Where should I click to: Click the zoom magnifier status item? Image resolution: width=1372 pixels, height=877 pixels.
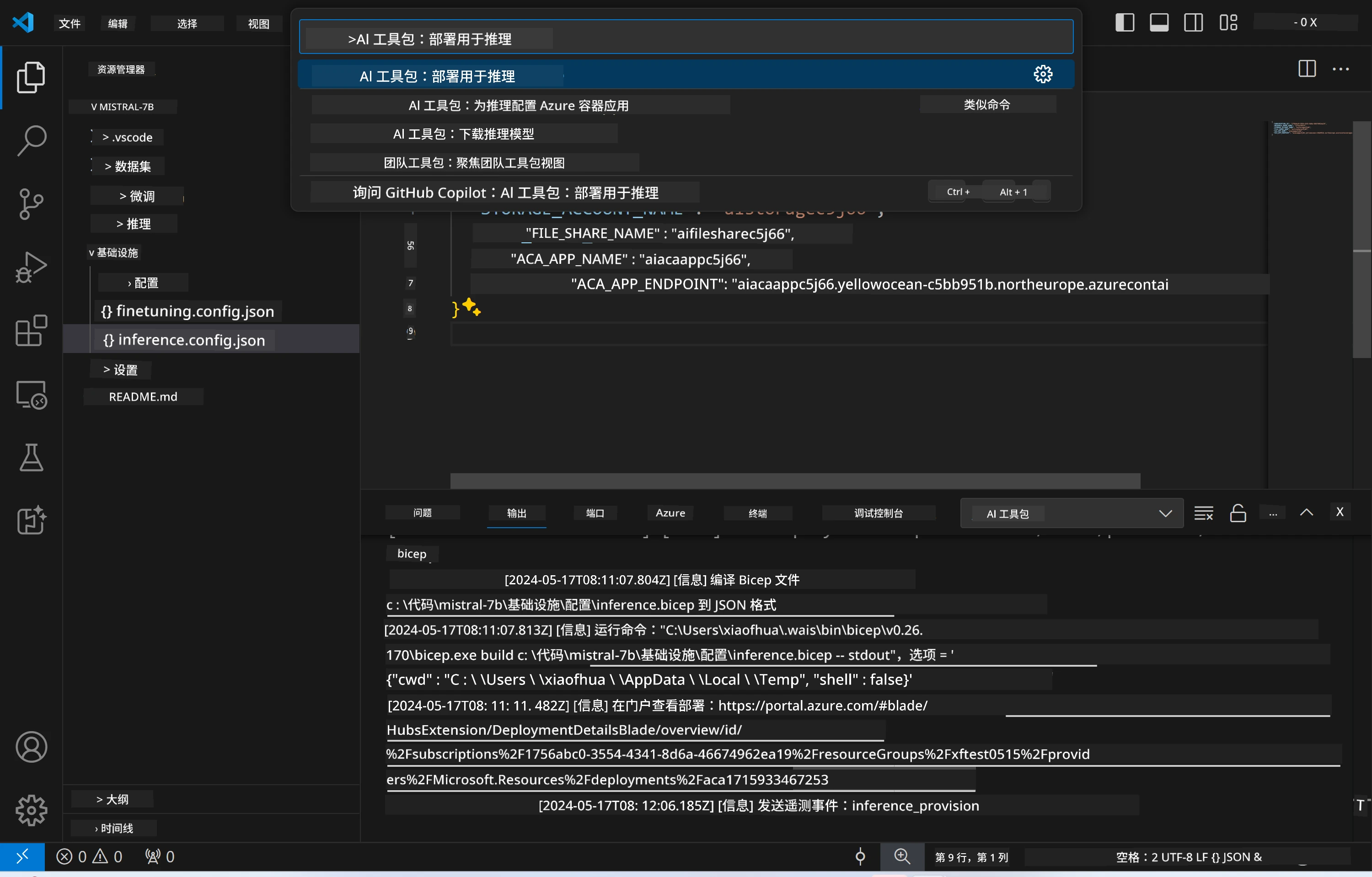click(x=902, y=856)
